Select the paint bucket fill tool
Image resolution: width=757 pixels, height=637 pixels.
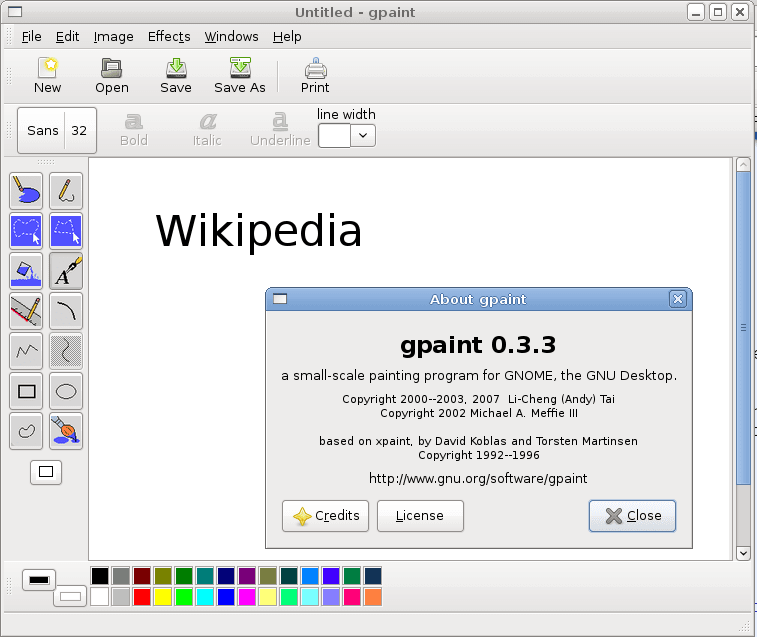(x=26, y=270)
